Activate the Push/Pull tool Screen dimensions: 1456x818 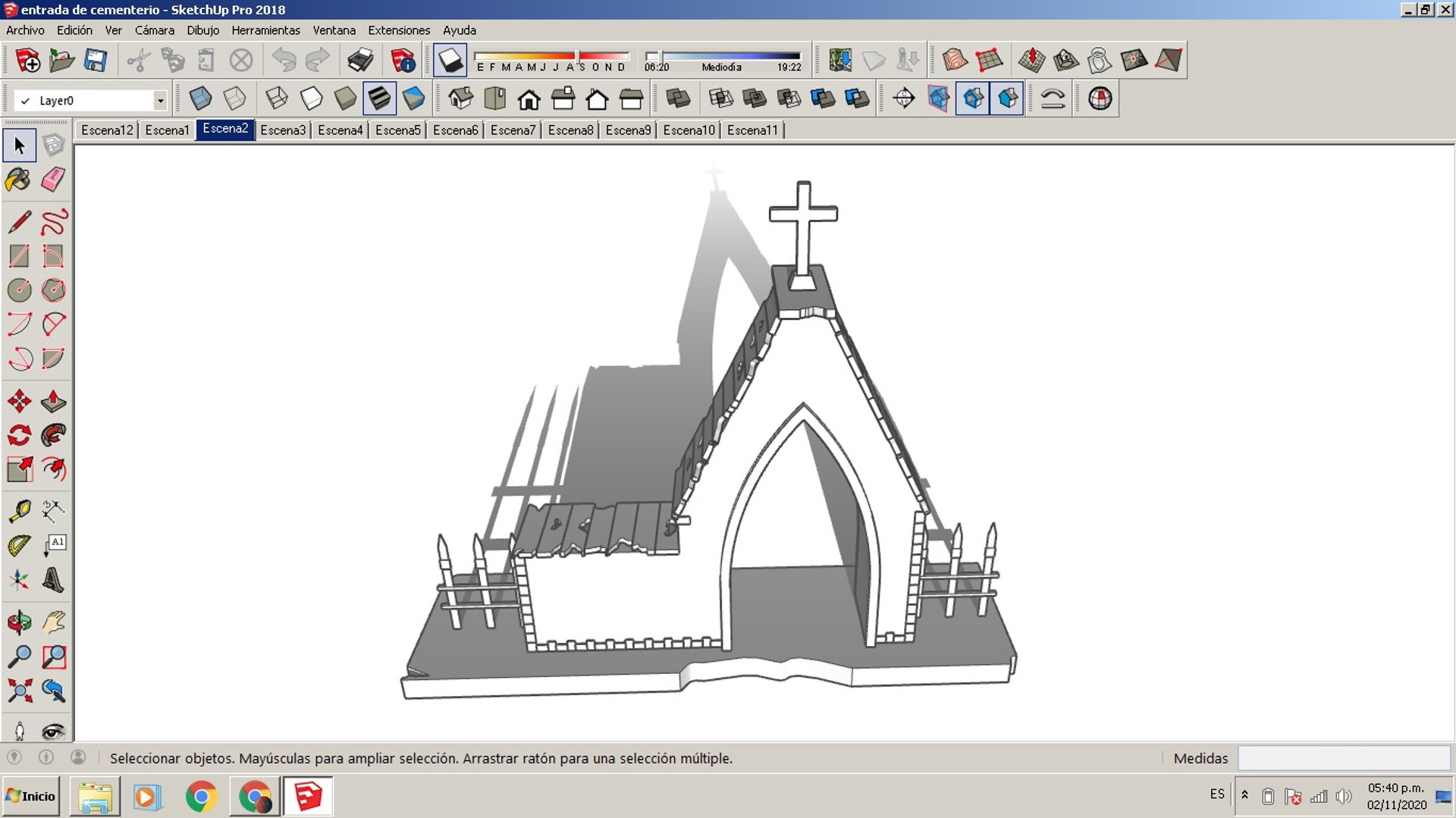point(53,401)
